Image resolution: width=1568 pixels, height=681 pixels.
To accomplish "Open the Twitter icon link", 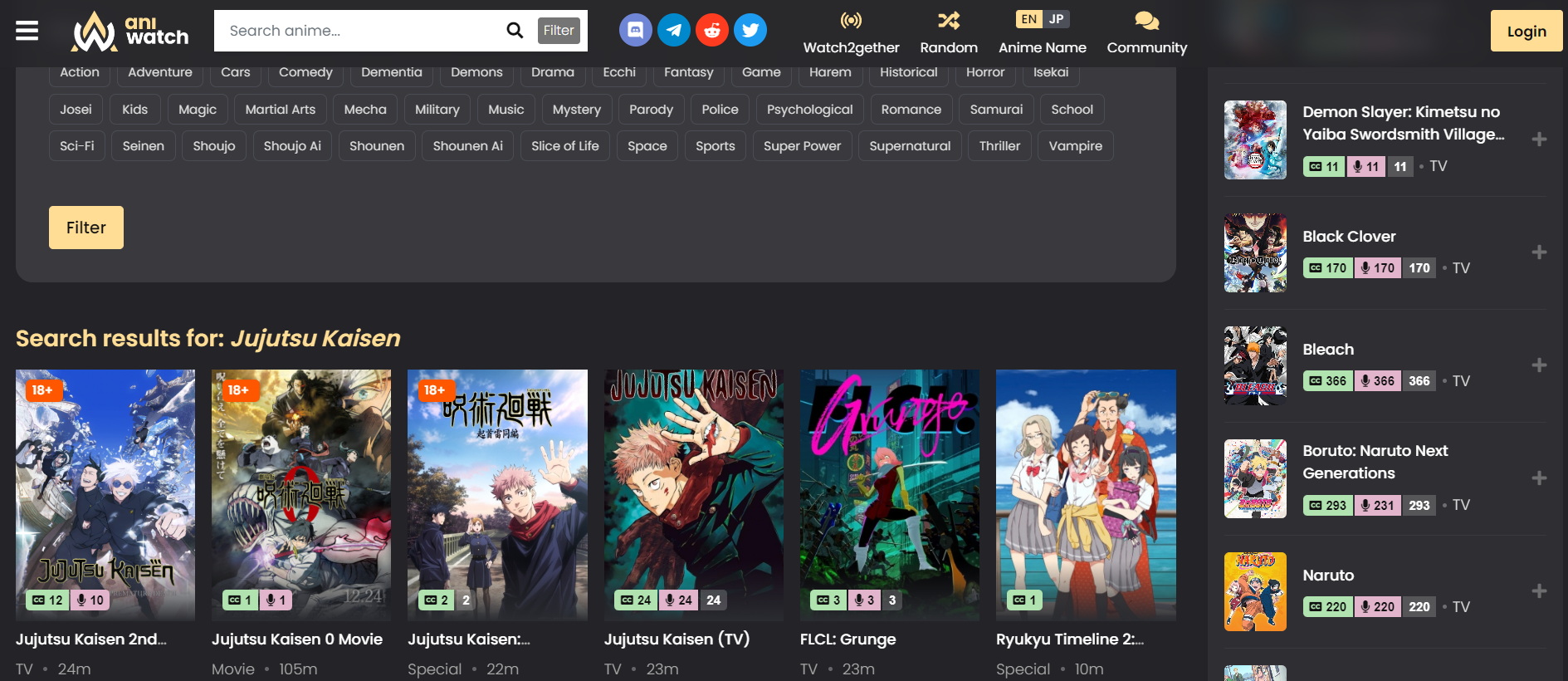I will click(750, 31).
